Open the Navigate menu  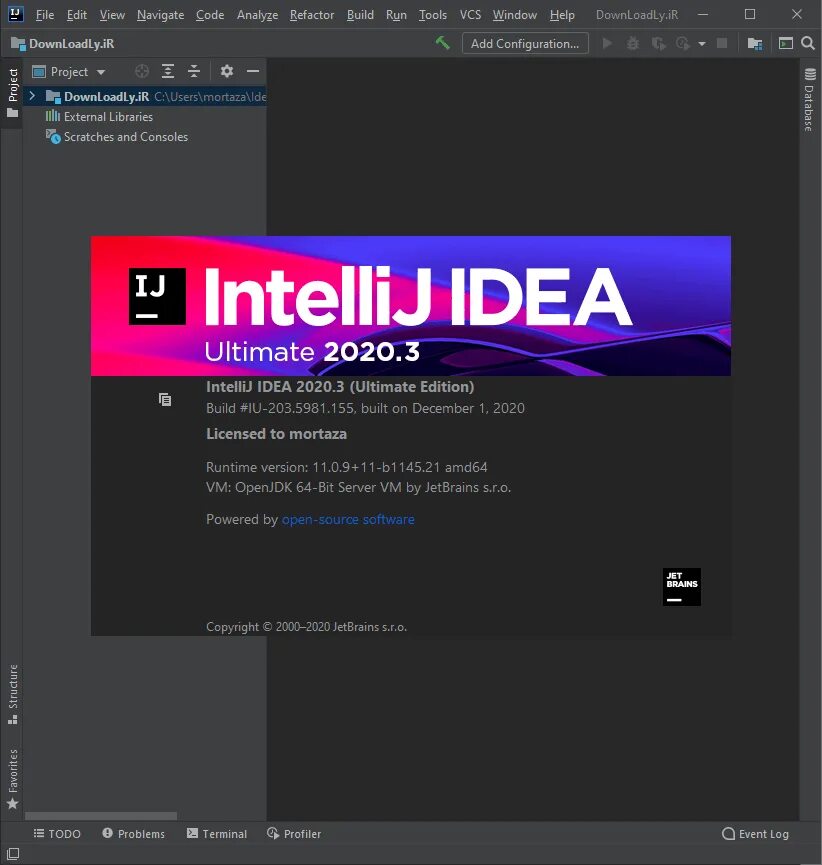(161, 15)
